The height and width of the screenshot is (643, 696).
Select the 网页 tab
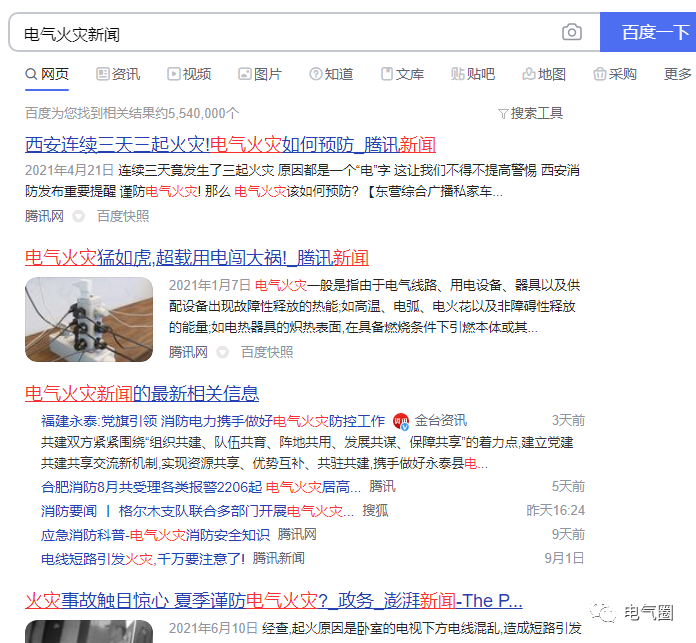[47, 74]
